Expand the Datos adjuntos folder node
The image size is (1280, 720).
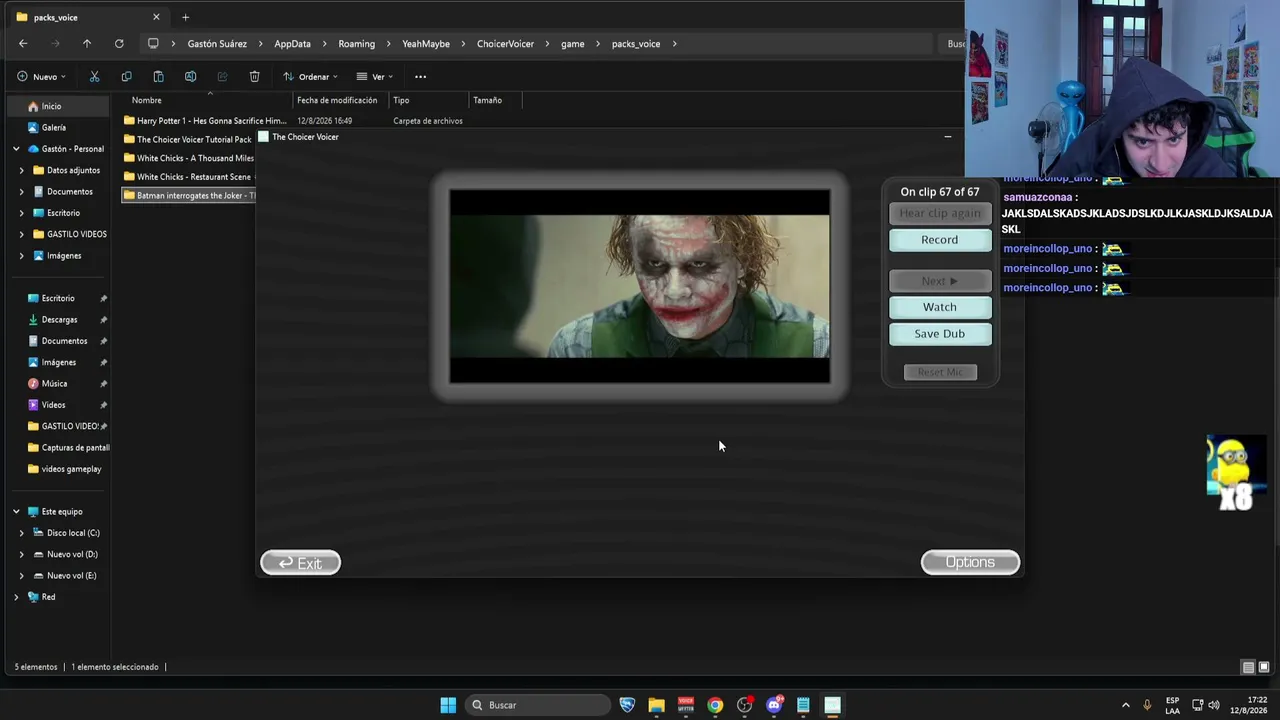(22, 170)
